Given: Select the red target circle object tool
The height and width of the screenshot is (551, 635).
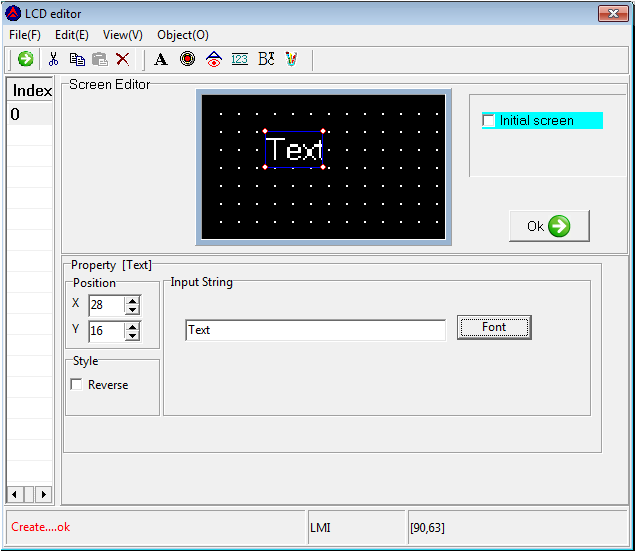Looking at the screenshot, I should [x=187, y=59].
